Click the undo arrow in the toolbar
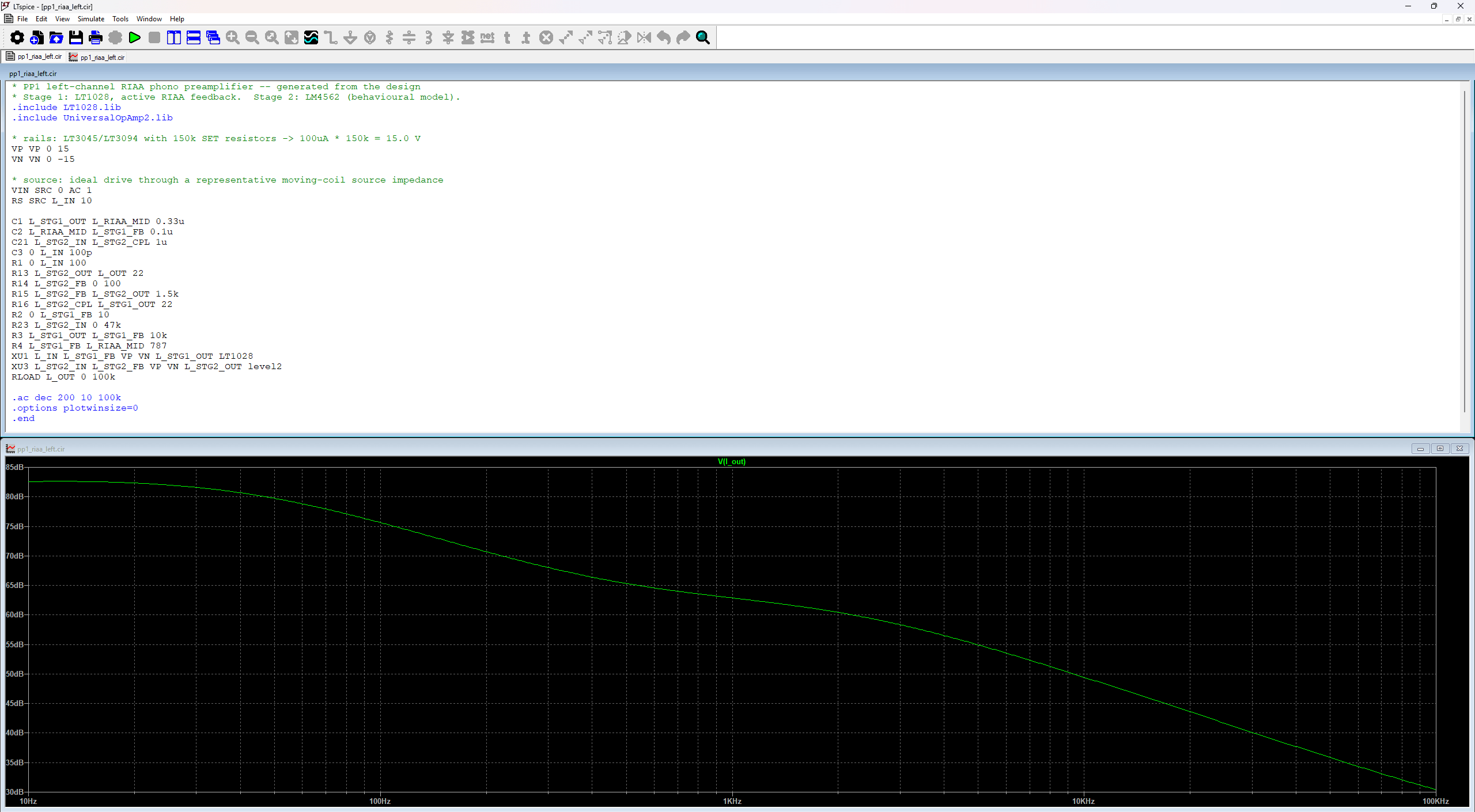This screenshot has height=812, width=1475. 664,38
